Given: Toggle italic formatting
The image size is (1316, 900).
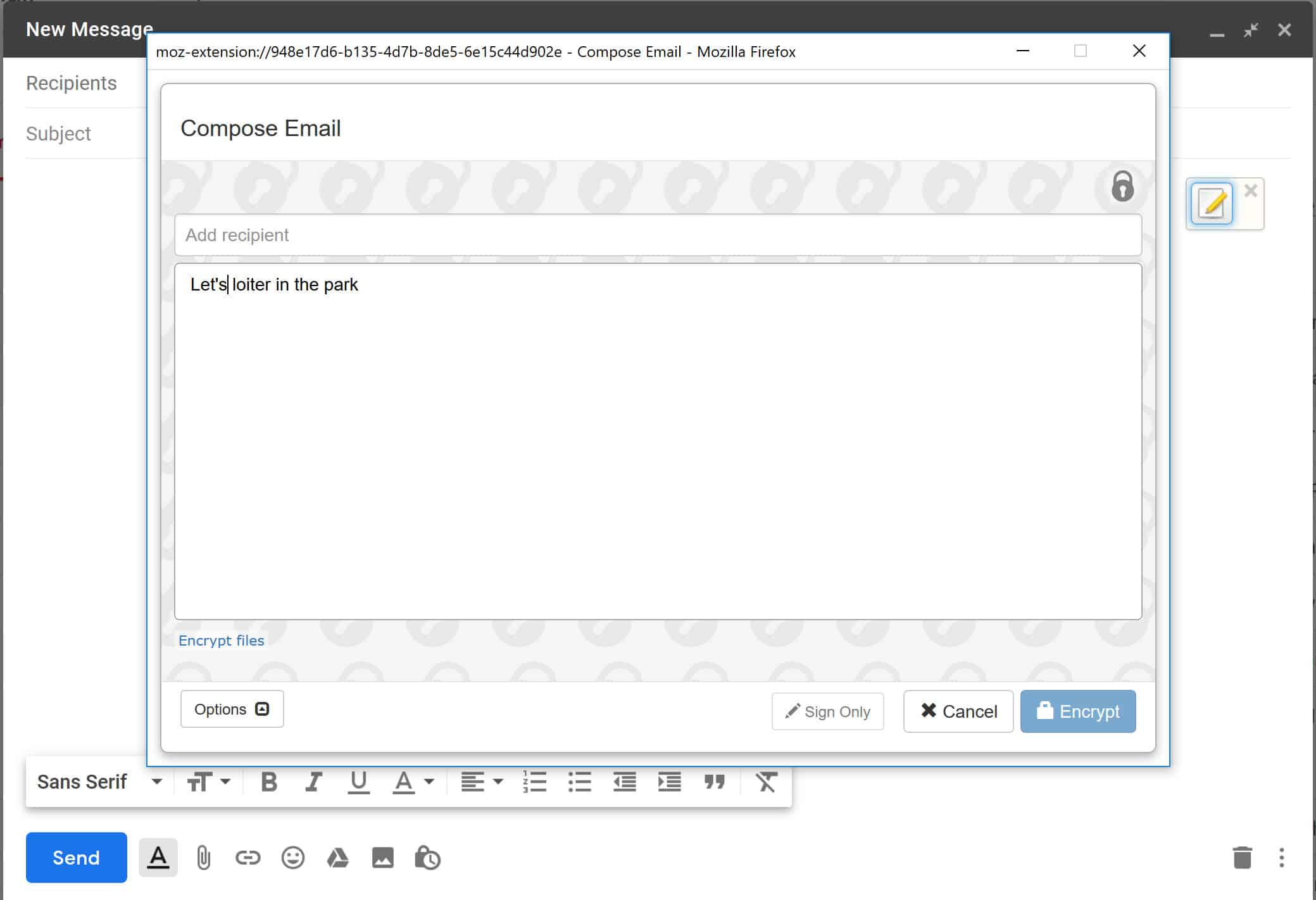Looking at the screenshot, I should pyautogui.click(x=313, y=782).
